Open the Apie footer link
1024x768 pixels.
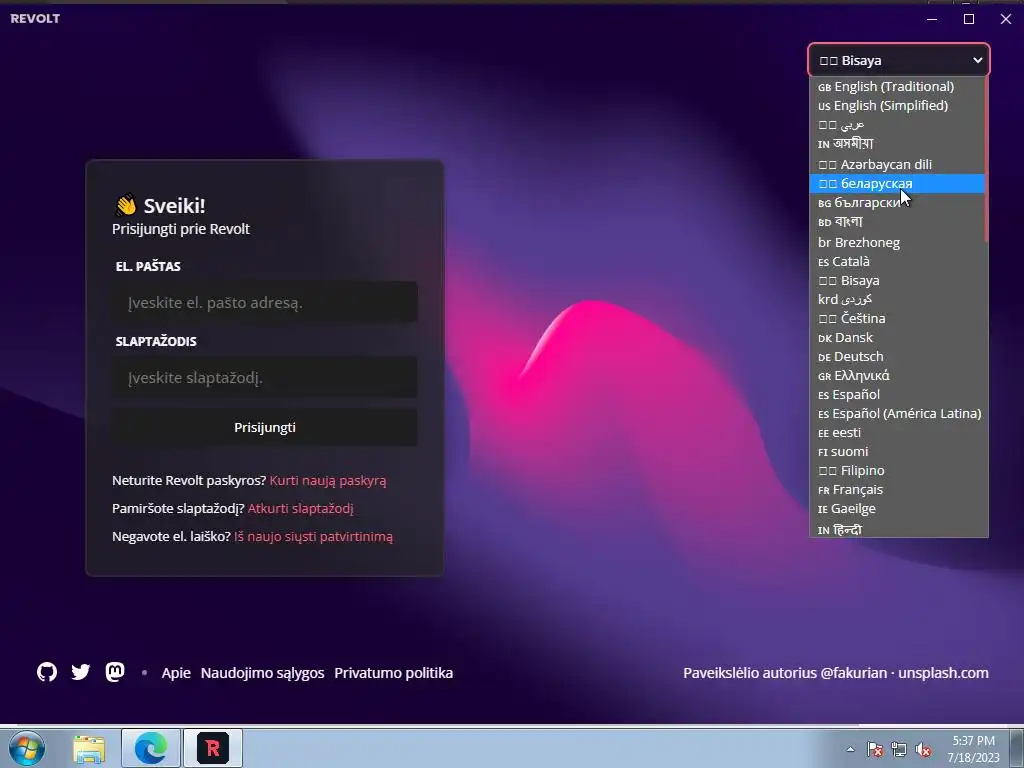point(176,673)
